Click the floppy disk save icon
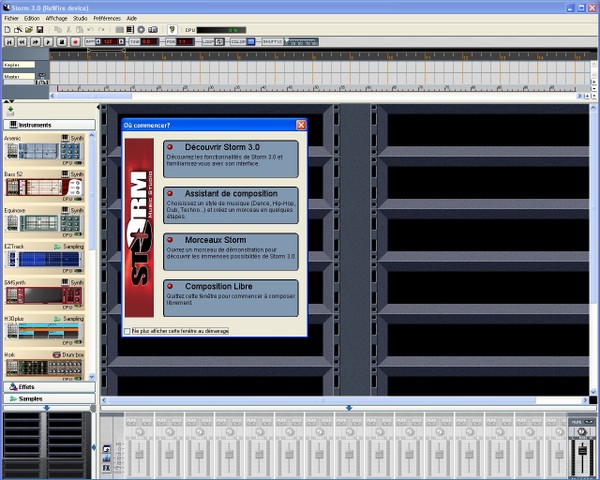The width and height of the screenshot is (600, 480). (x=39, y=30)
